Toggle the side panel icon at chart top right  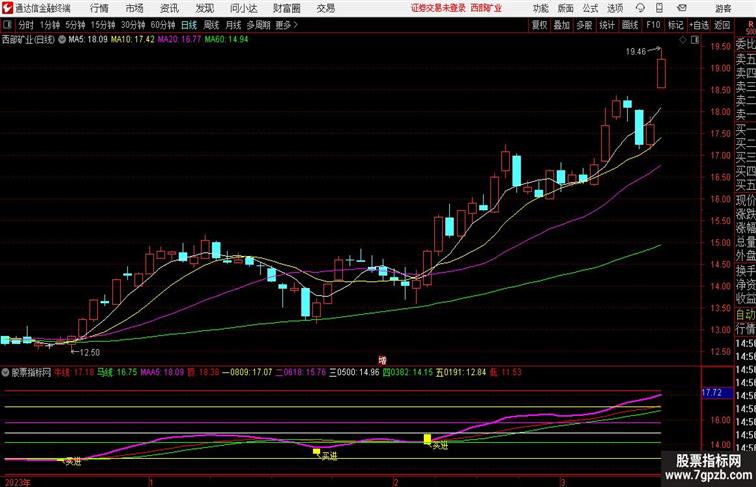point(695,40)
